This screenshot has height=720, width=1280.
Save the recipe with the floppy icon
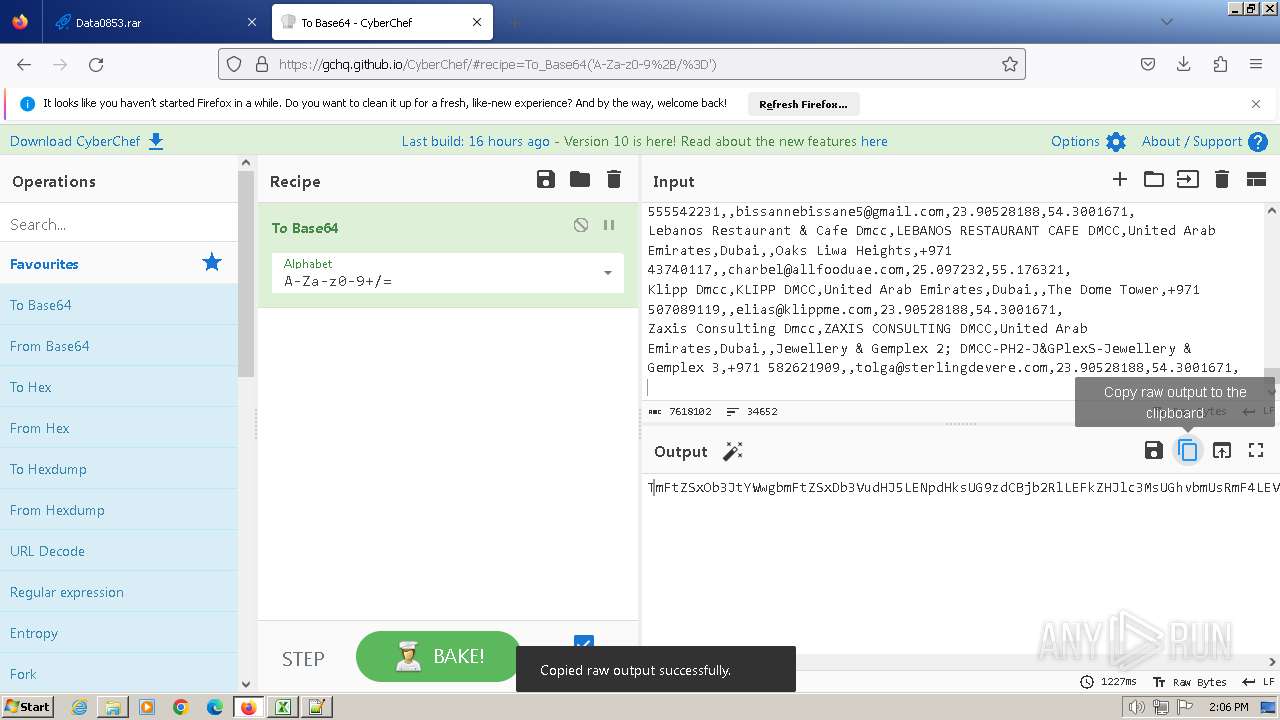pyautogui.click(x=546, y=180)
